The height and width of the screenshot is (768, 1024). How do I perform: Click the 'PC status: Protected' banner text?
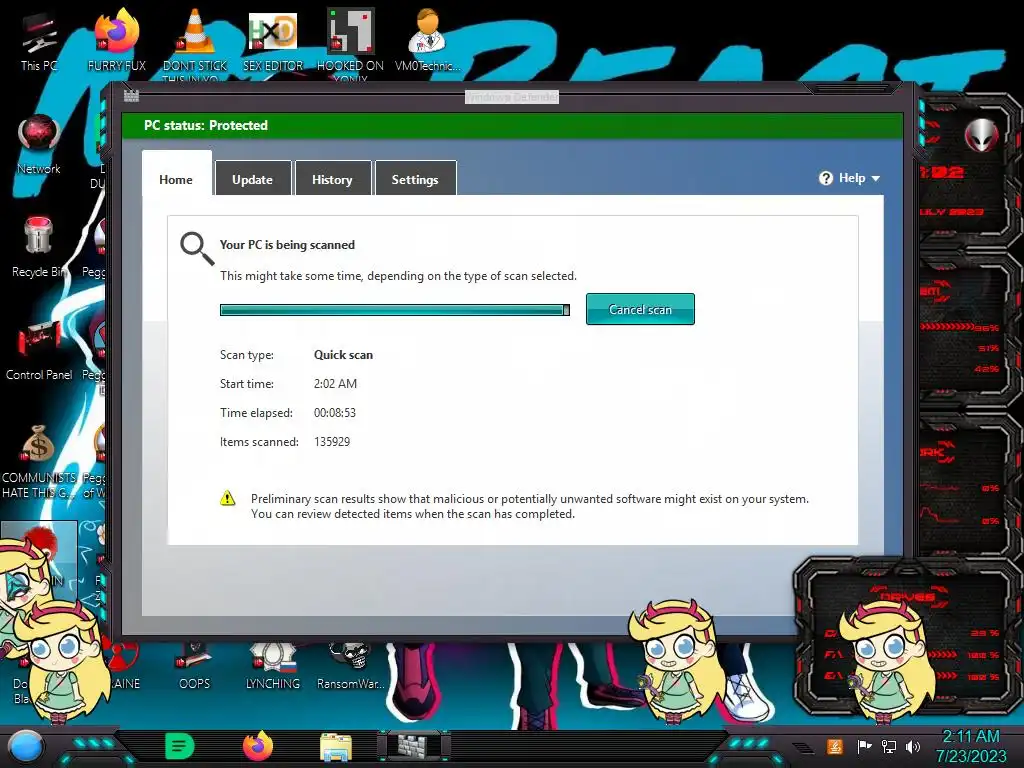(206, 125)
